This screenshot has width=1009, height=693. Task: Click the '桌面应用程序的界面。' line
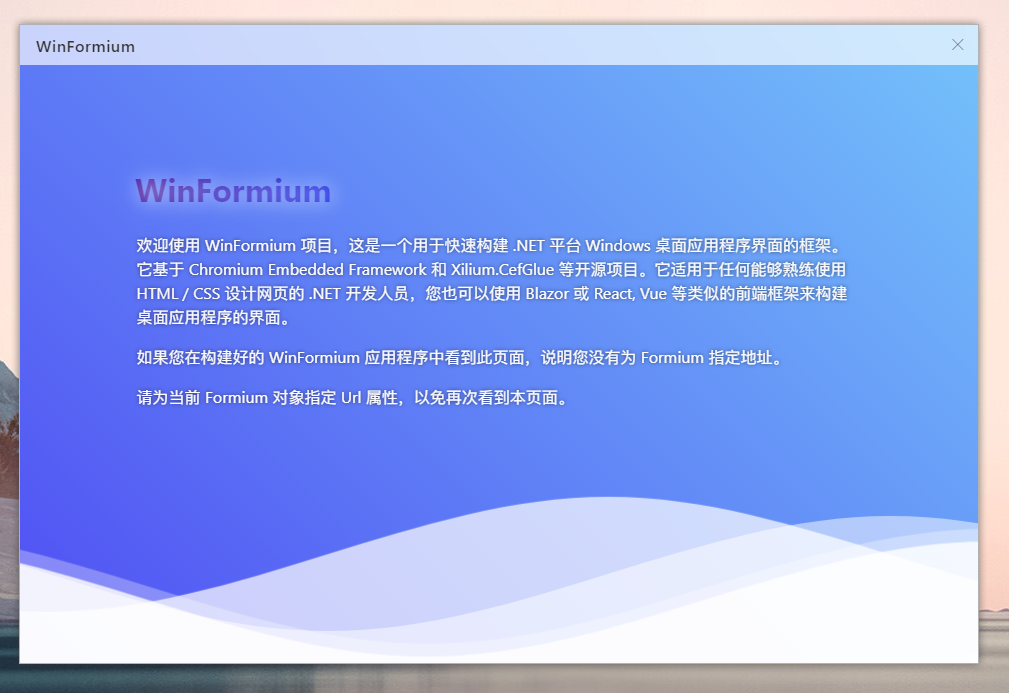click(214, 319)
